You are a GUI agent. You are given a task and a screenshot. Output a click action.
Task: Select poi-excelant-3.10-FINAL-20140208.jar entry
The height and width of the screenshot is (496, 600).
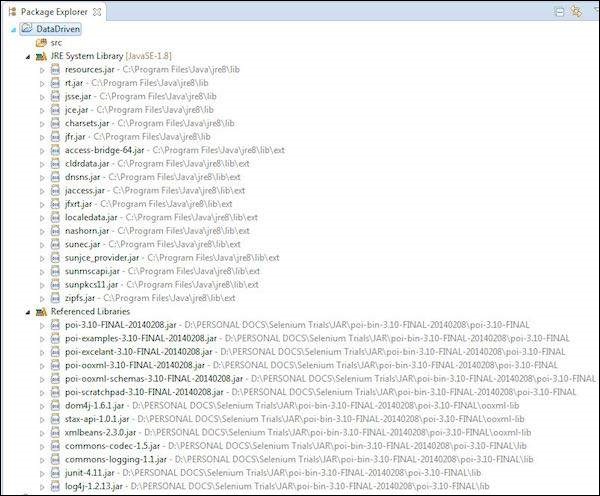coord(315,352)
